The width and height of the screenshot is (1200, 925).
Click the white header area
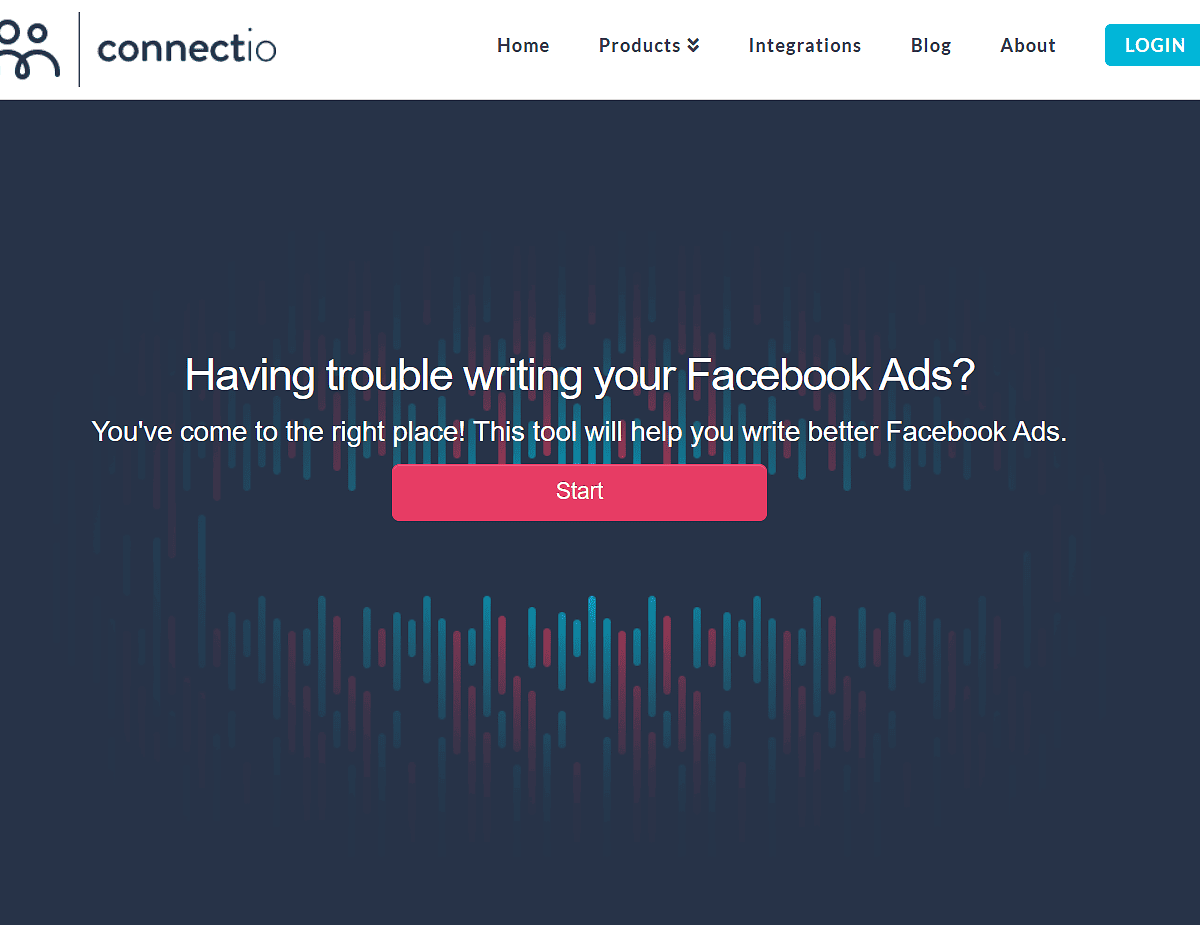tap(350, 50)
